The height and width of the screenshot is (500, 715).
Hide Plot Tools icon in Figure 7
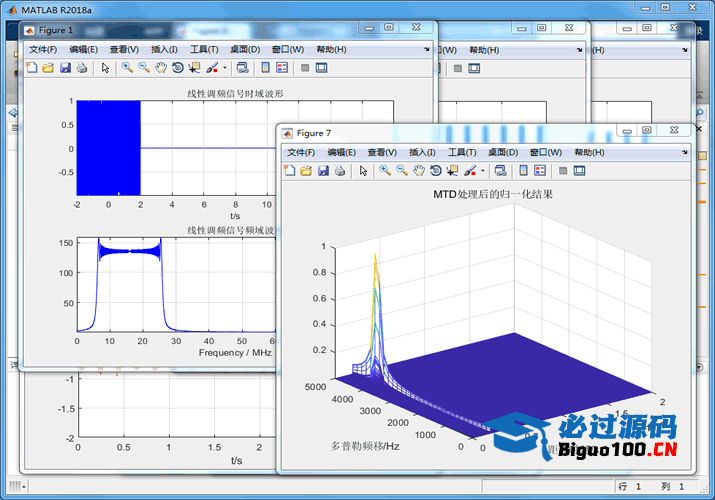563,171
